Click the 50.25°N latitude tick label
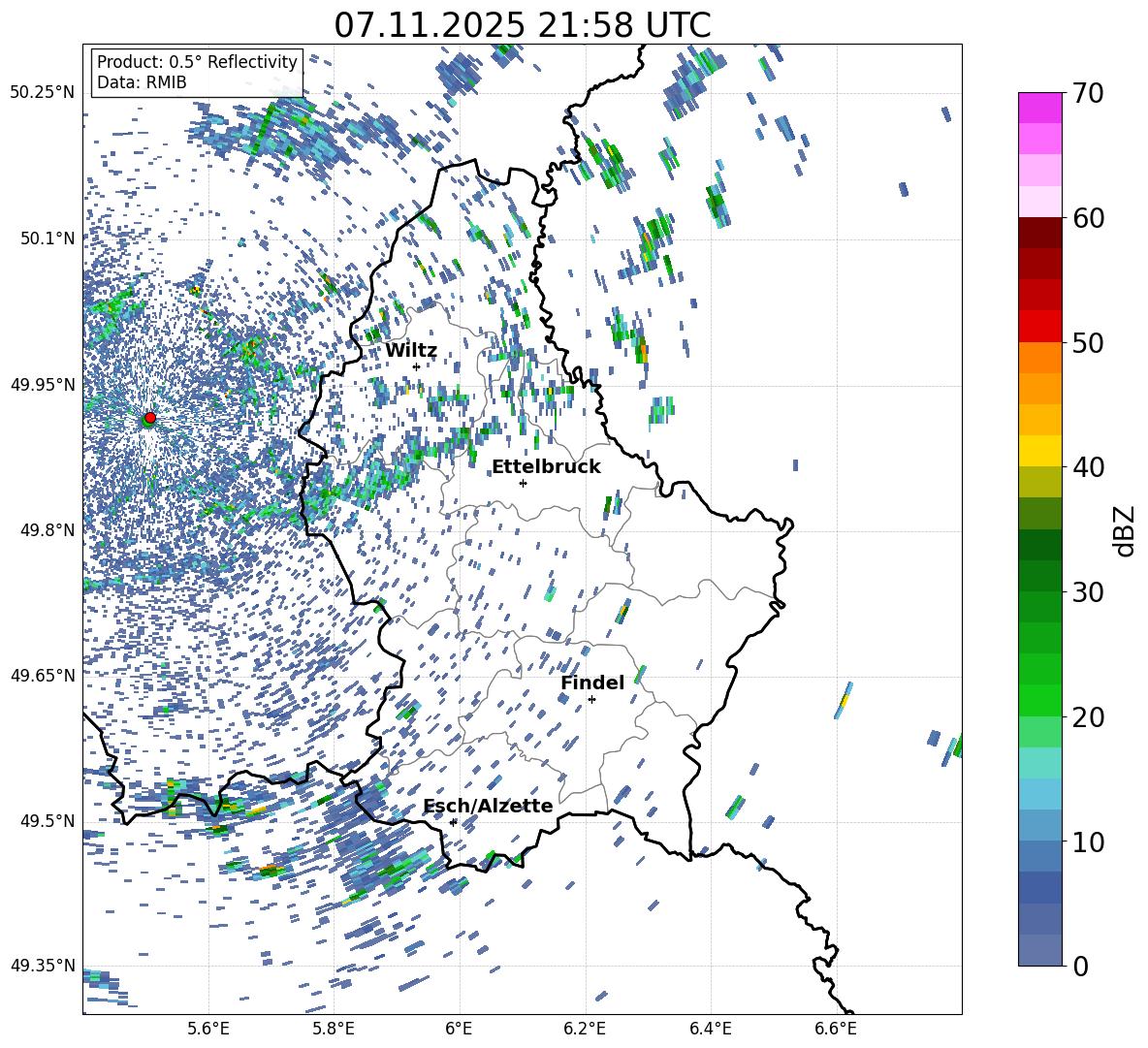Viewport: 1148px width, 1048px height. [x=42, y=92]
